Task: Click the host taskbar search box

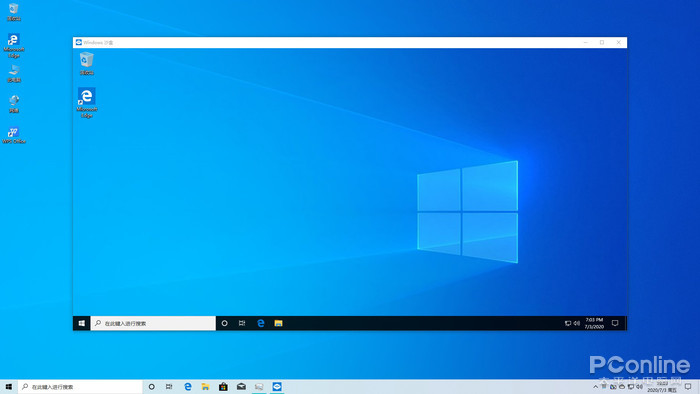Action: click(80, 387)
